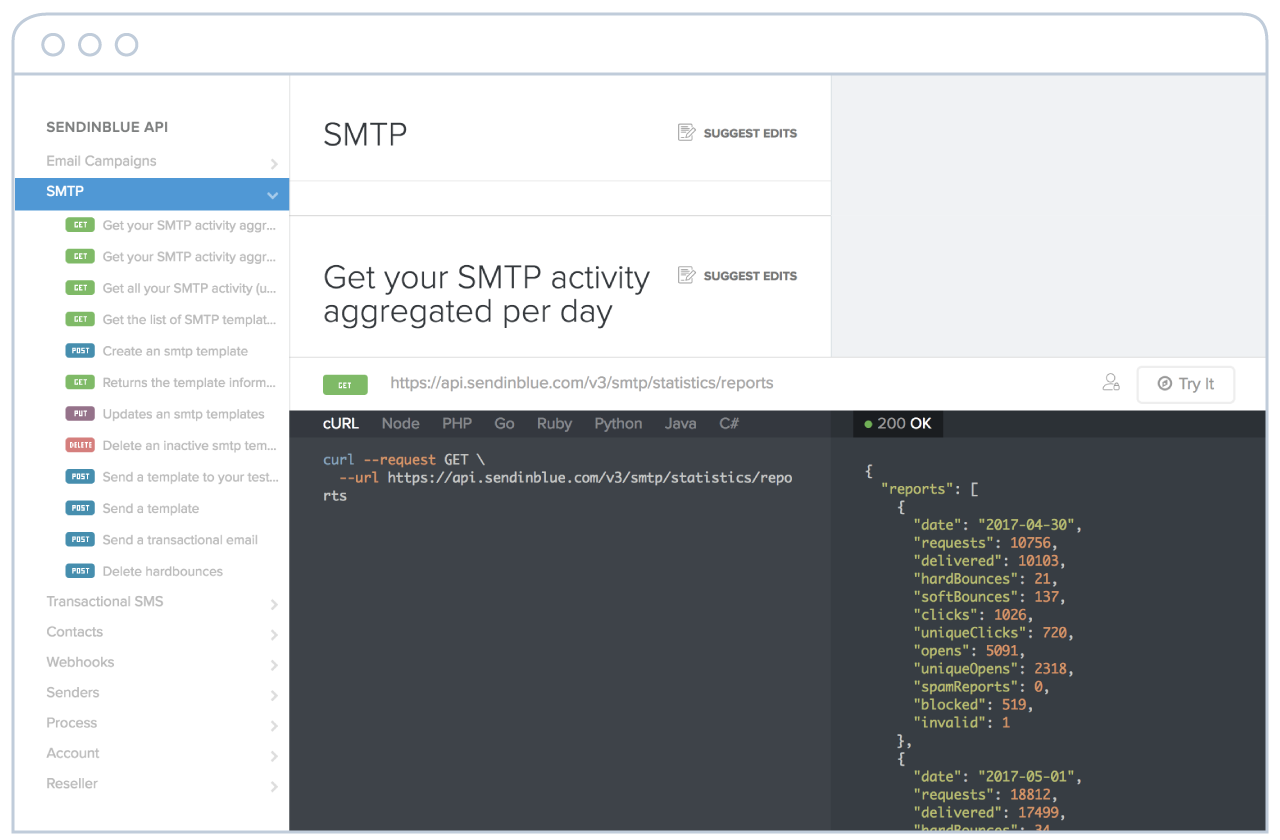
Task: Click the Suggest Edits icon beside activity per day heading
Action: [686, 275]
